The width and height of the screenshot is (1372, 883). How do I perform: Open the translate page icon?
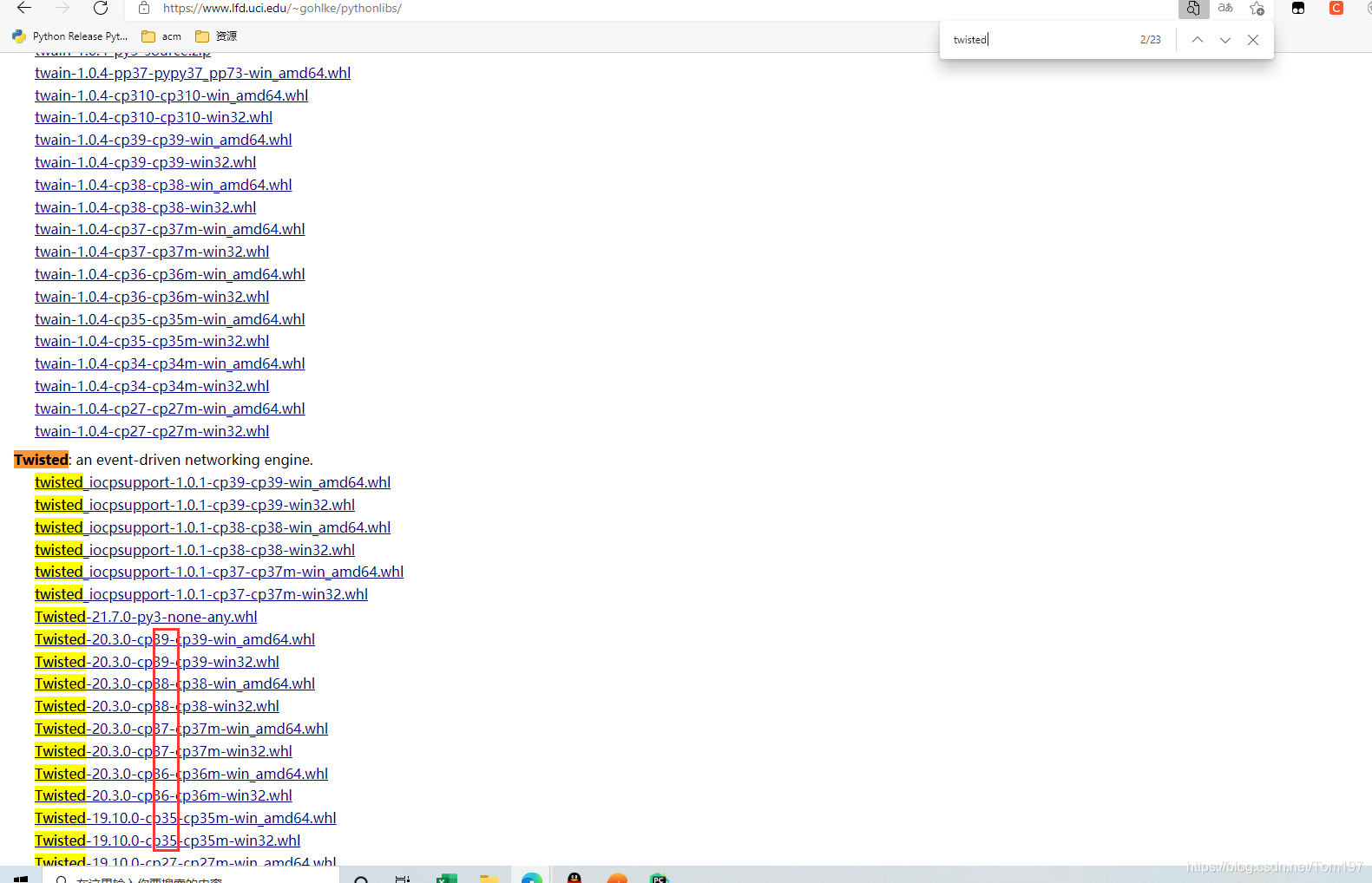(x=1225, y=8)
